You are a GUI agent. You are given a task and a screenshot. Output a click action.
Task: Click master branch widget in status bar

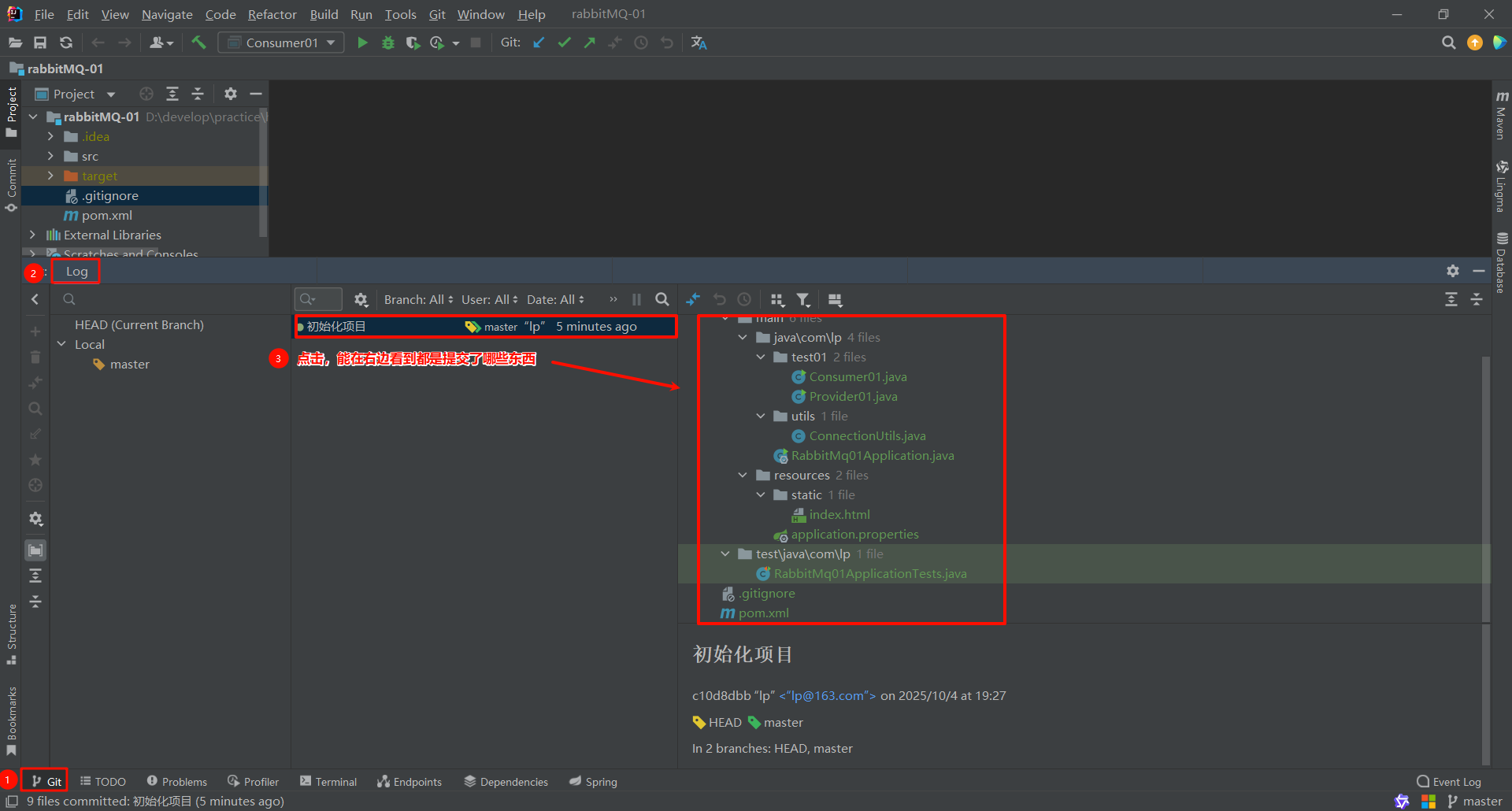click(x=1474, y=801)
